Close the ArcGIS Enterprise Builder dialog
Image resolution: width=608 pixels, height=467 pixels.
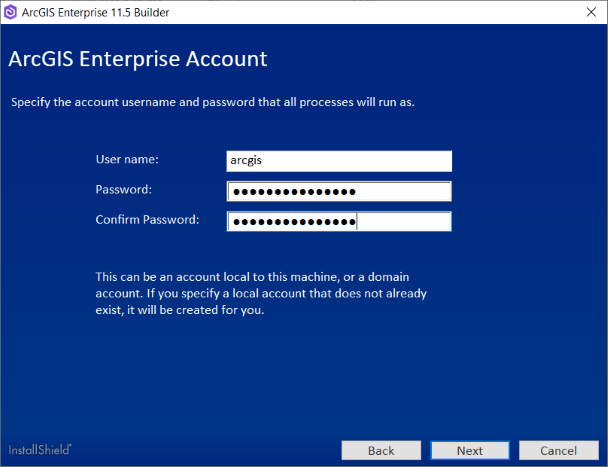tap(583, 12)
